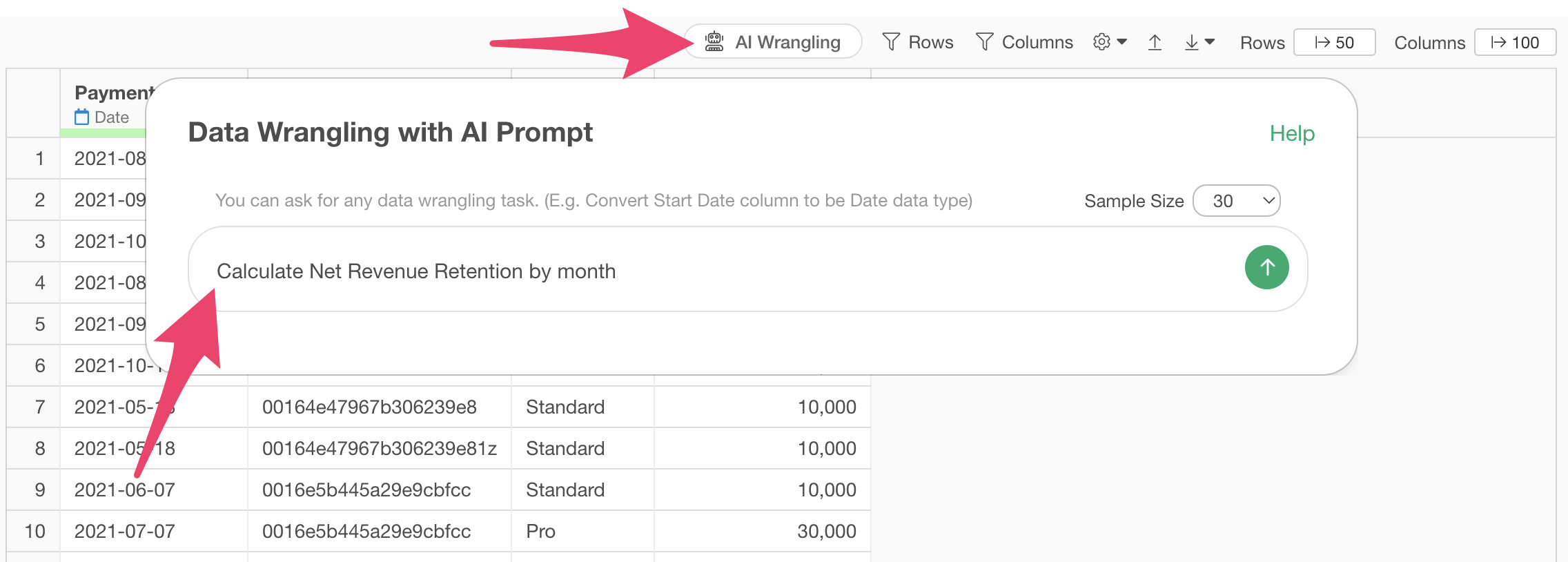
Task: Click the upload arrow icon
Action: (1155, 43)
